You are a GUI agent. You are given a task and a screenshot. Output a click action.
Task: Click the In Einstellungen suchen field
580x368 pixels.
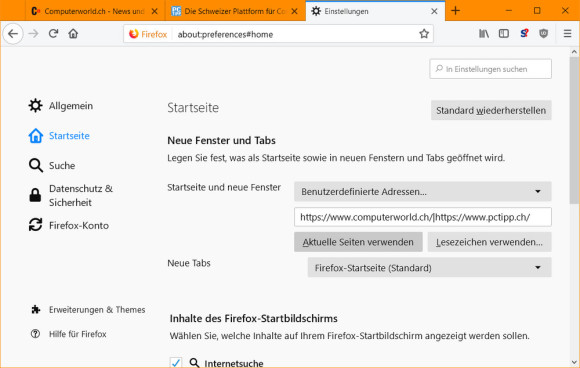coord(490,69)
